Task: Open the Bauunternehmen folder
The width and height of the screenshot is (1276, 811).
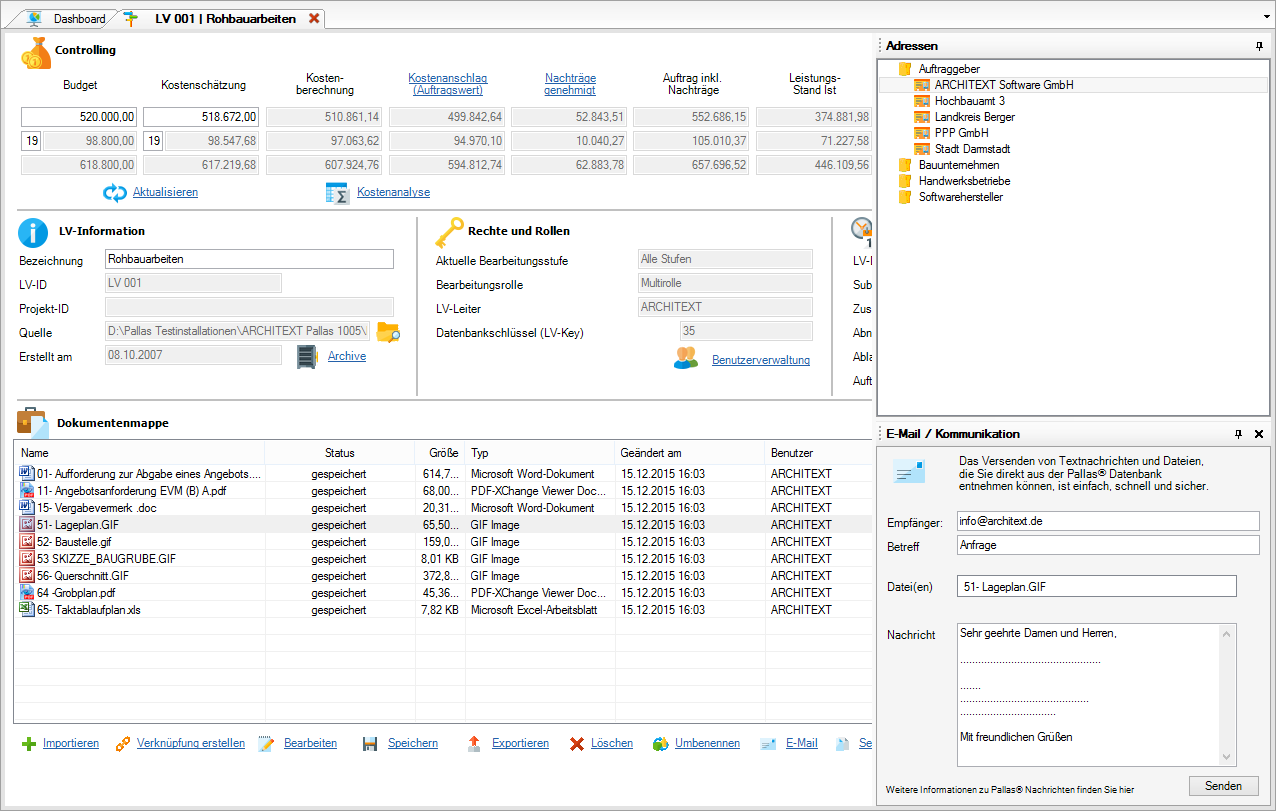Action: pyautogui.click(x=959, y=165)
